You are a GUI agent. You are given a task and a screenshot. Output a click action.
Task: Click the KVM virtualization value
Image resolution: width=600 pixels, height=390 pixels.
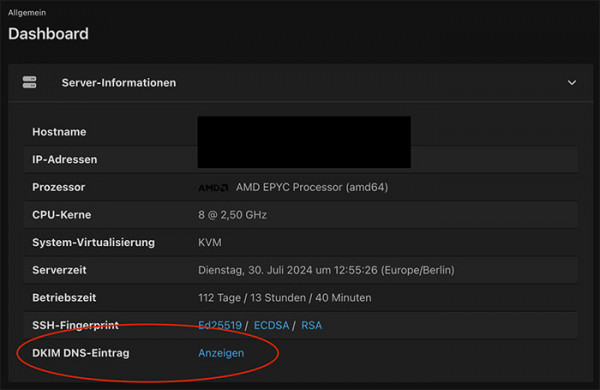coord(210,242)
